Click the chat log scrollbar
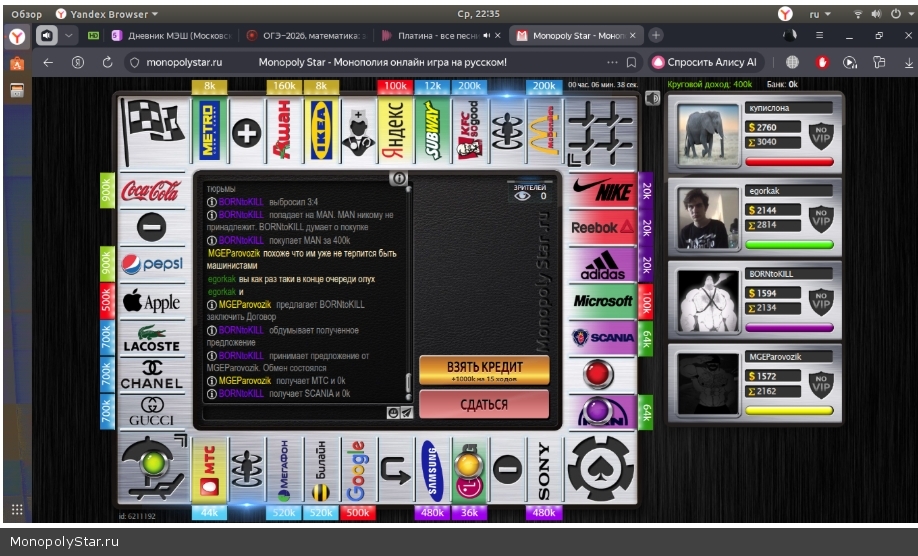Screen dimensions: 918x556 pos(407,385)
